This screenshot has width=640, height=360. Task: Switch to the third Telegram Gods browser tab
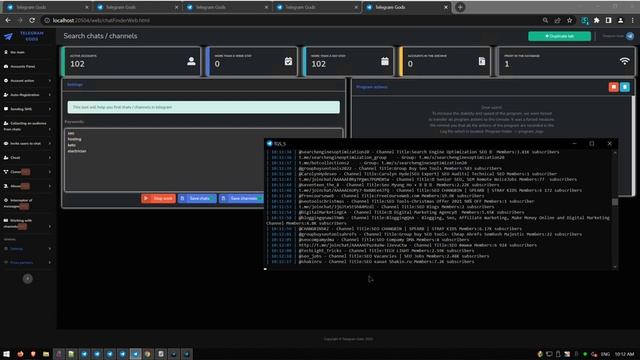pos(227,7)
